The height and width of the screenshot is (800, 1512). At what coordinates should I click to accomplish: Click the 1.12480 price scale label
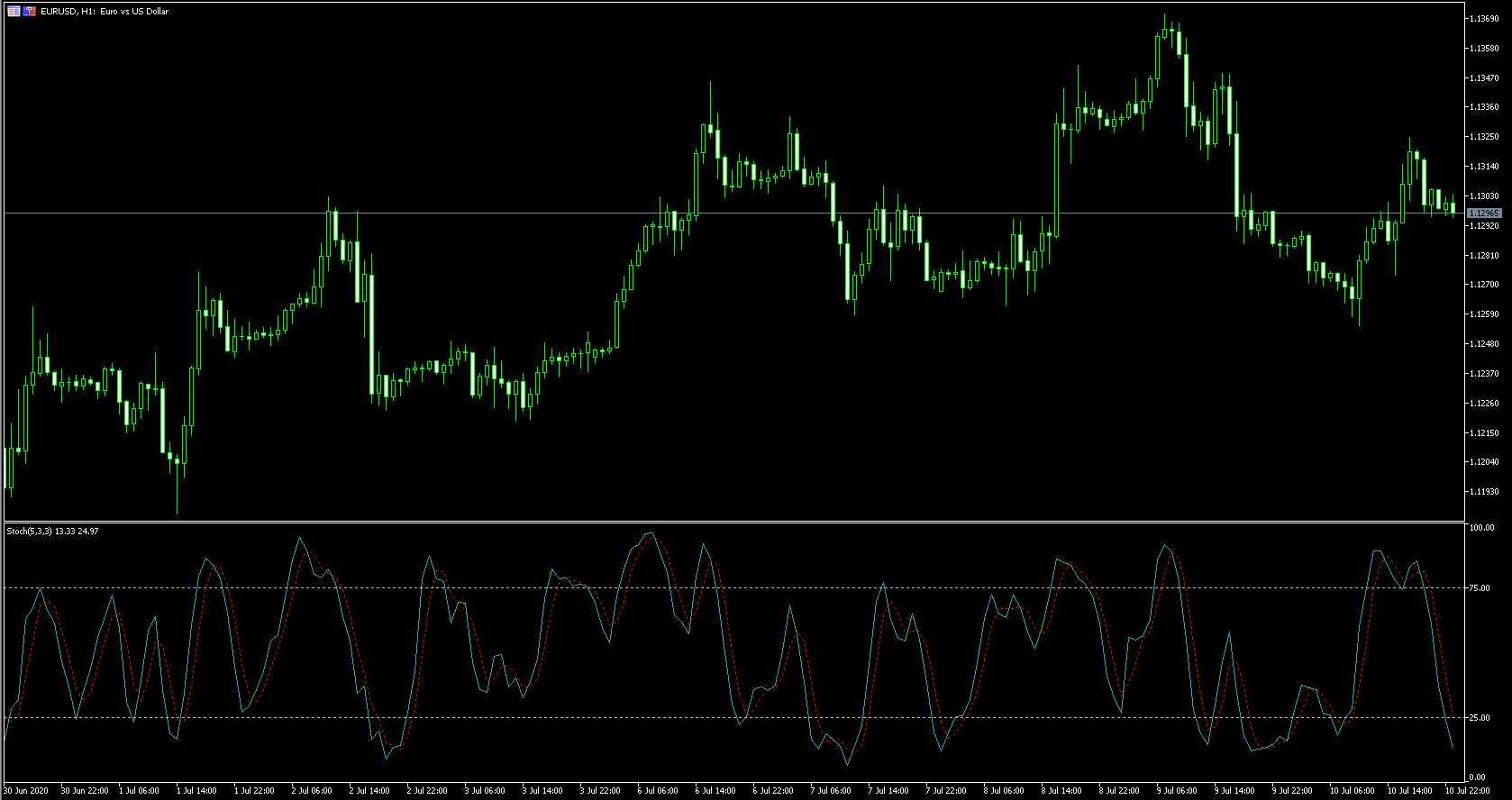[x=1484, y=344]
